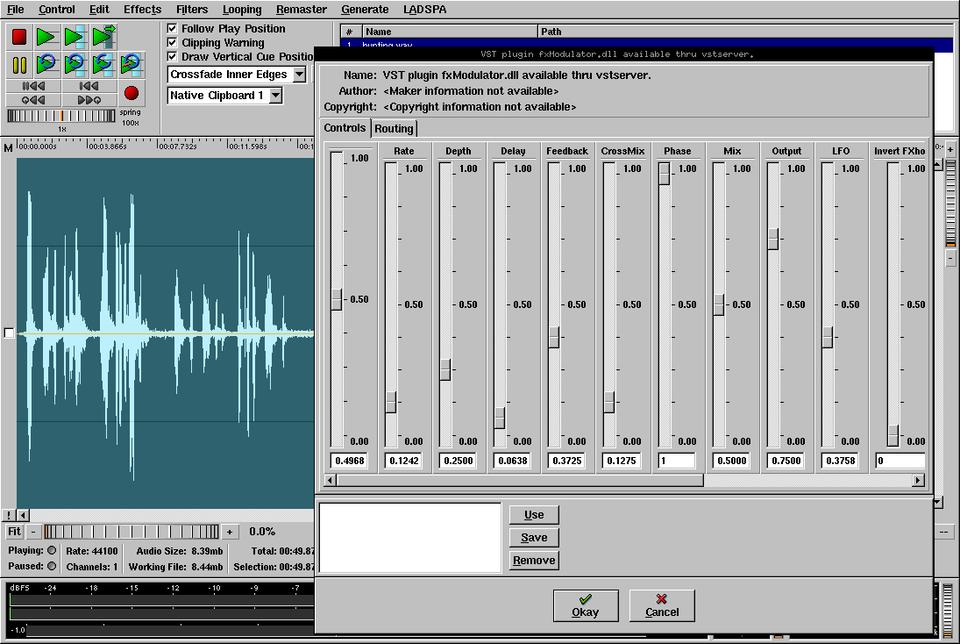Open the Effects menu

[142, 9]
